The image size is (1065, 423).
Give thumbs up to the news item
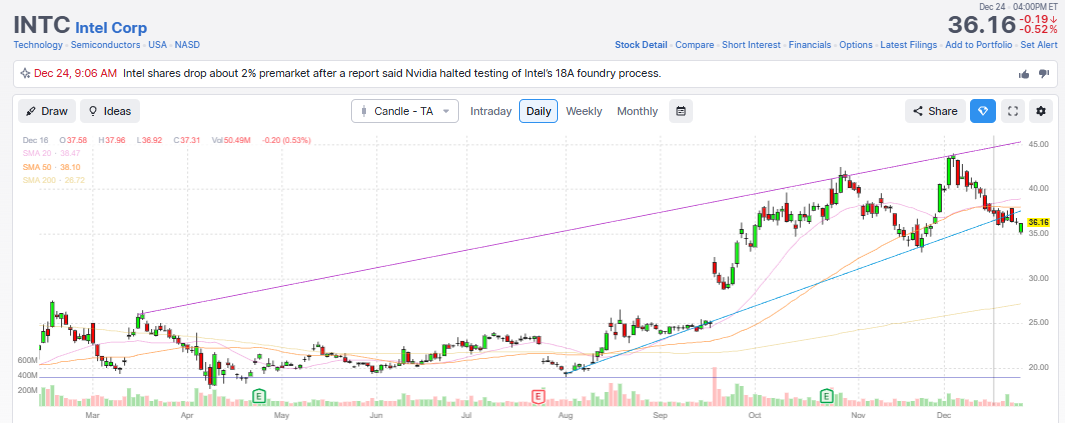coord(1024,73)
